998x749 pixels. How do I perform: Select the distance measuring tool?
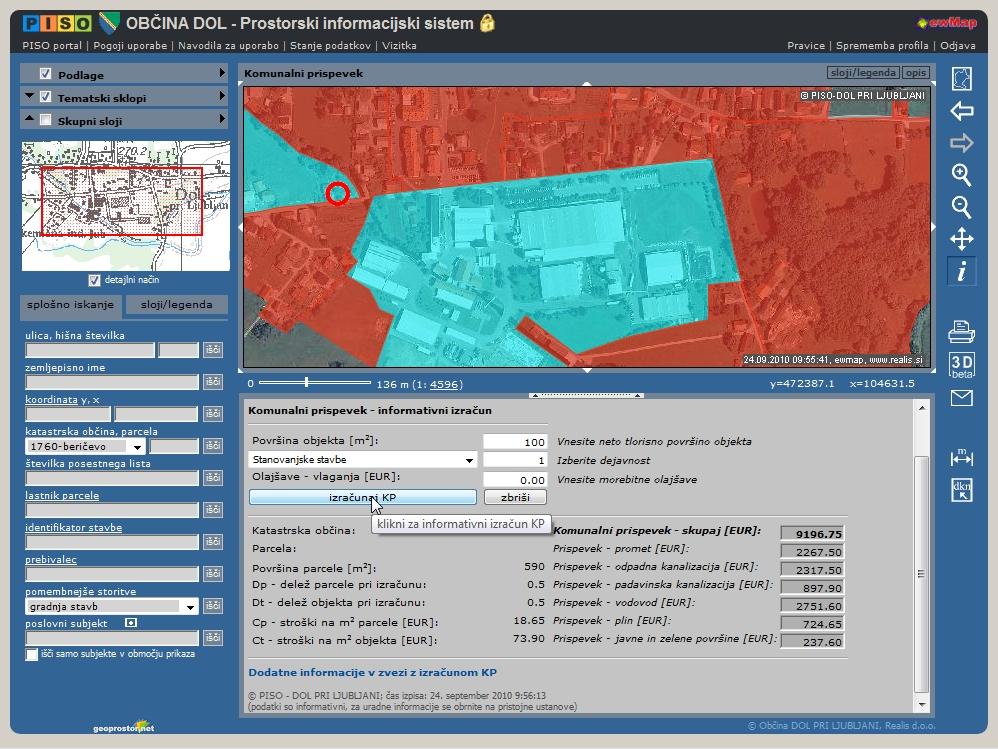(961, 457)
